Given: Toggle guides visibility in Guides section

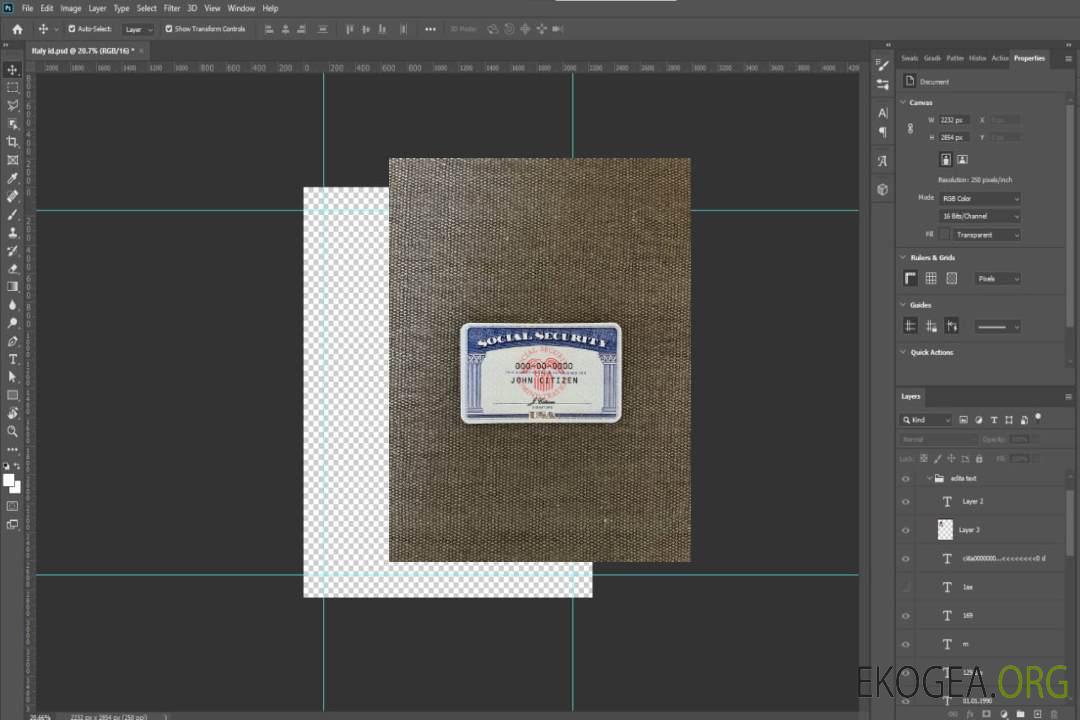Looking at the screenshot, I should (910, 326).
